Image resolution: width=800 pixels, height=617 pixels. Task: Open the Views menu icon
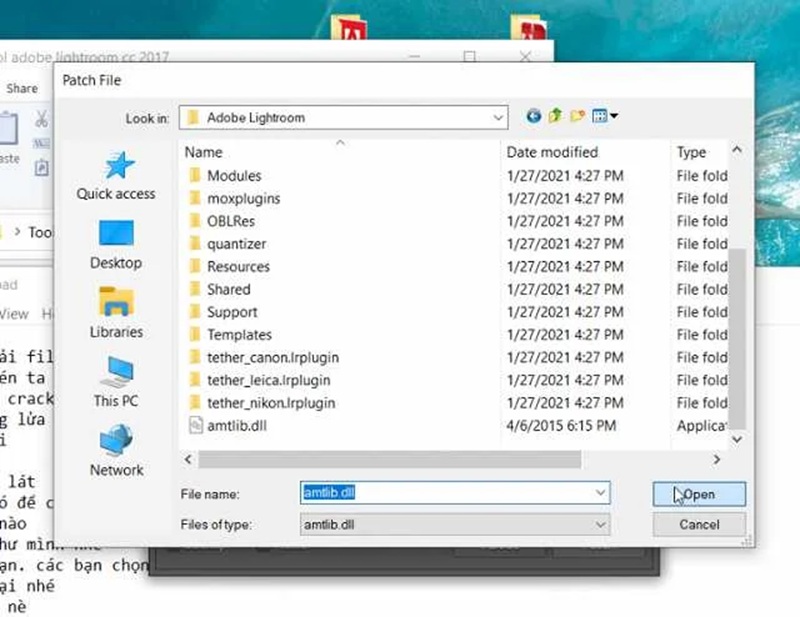point(602,115)
